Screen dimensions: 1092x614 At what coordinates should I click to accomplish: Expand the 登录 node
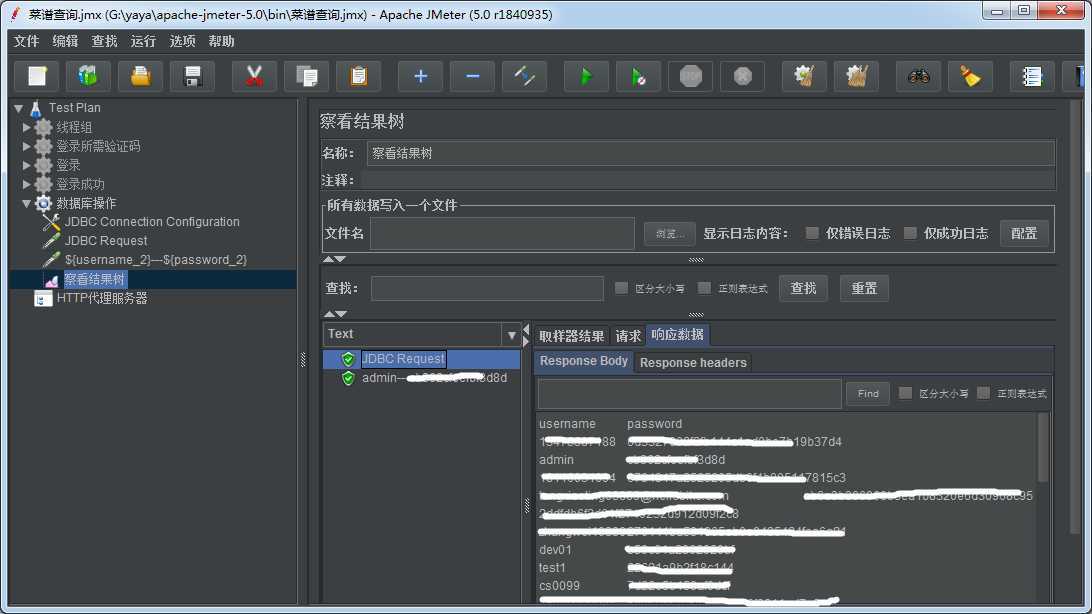tap(26, 165)
